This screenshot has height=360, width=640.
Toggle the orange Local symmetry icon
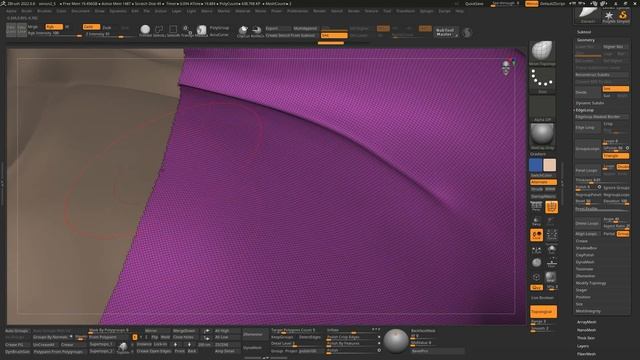coord(536,235)
